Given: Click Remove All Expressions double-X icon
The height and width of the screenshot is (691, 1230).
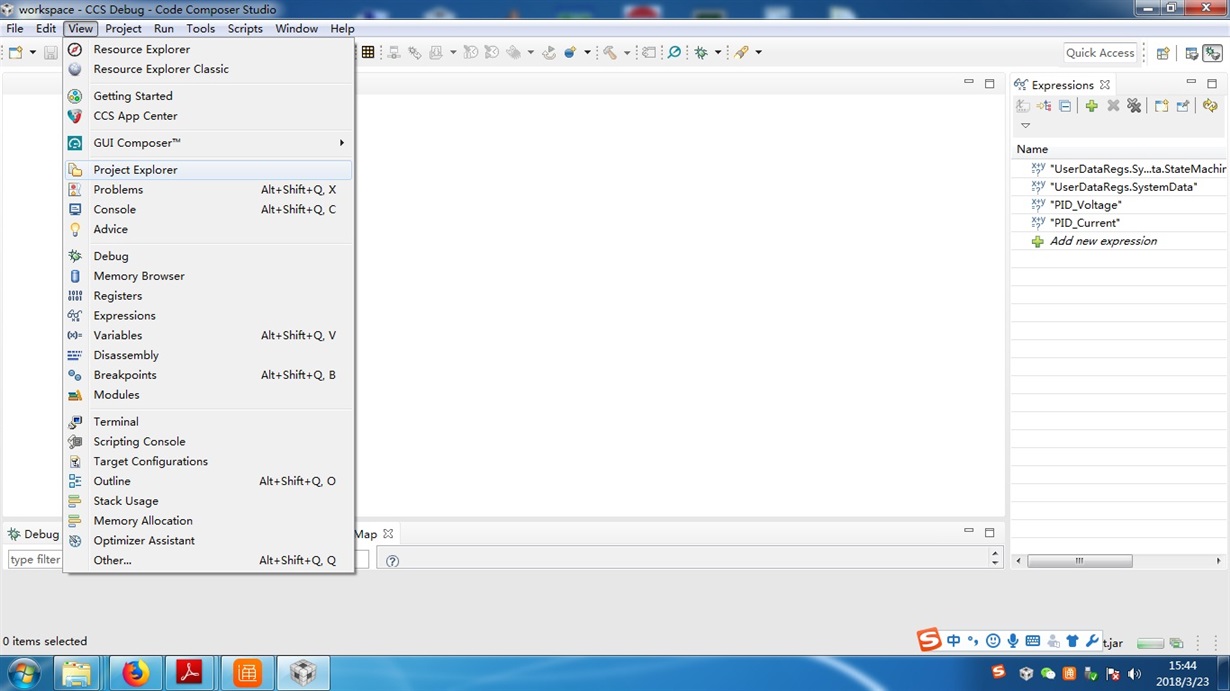Looking at the screenshot, I should click(x=1134, y=106).
